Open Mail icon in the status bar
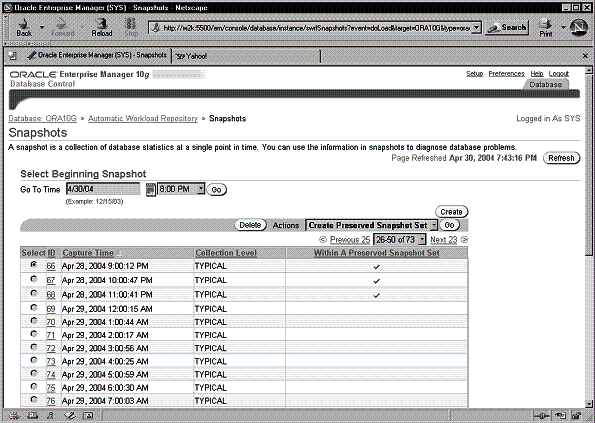Screen dimensions: 595x423 point(33,415)
